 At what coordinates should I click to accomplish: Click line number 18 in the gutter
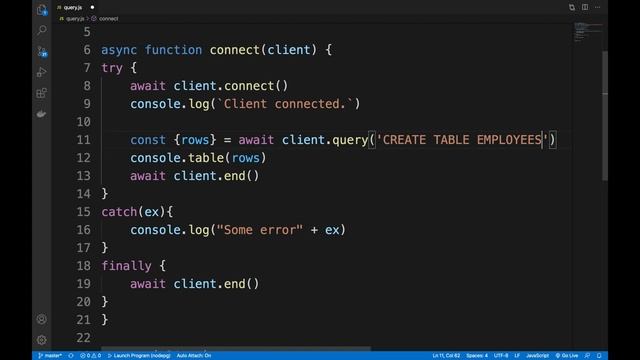[x=84, y=266]
